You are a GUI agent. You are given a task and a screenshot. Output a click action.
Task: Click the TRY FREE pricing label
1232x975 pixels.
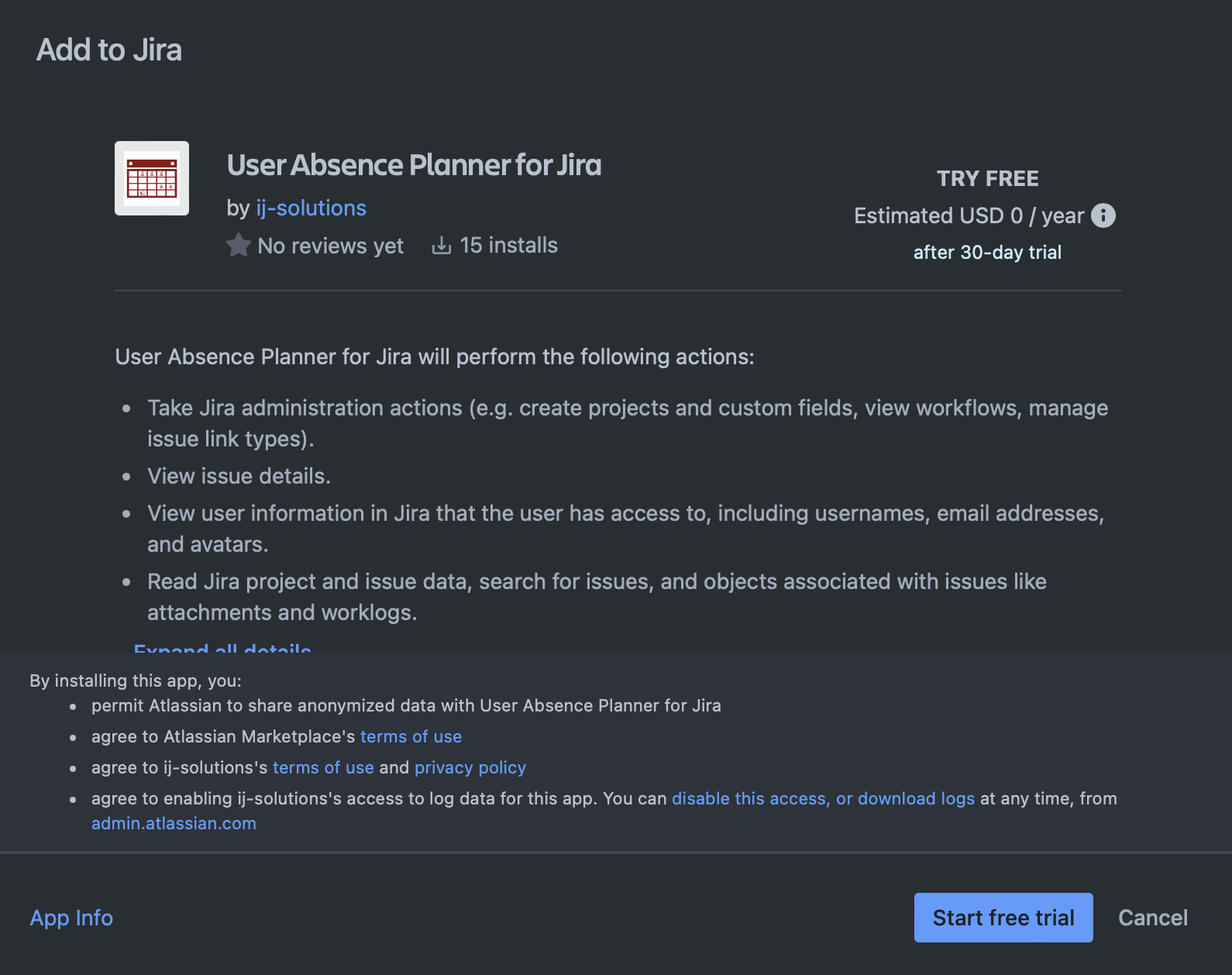click(x=987, y=178)
